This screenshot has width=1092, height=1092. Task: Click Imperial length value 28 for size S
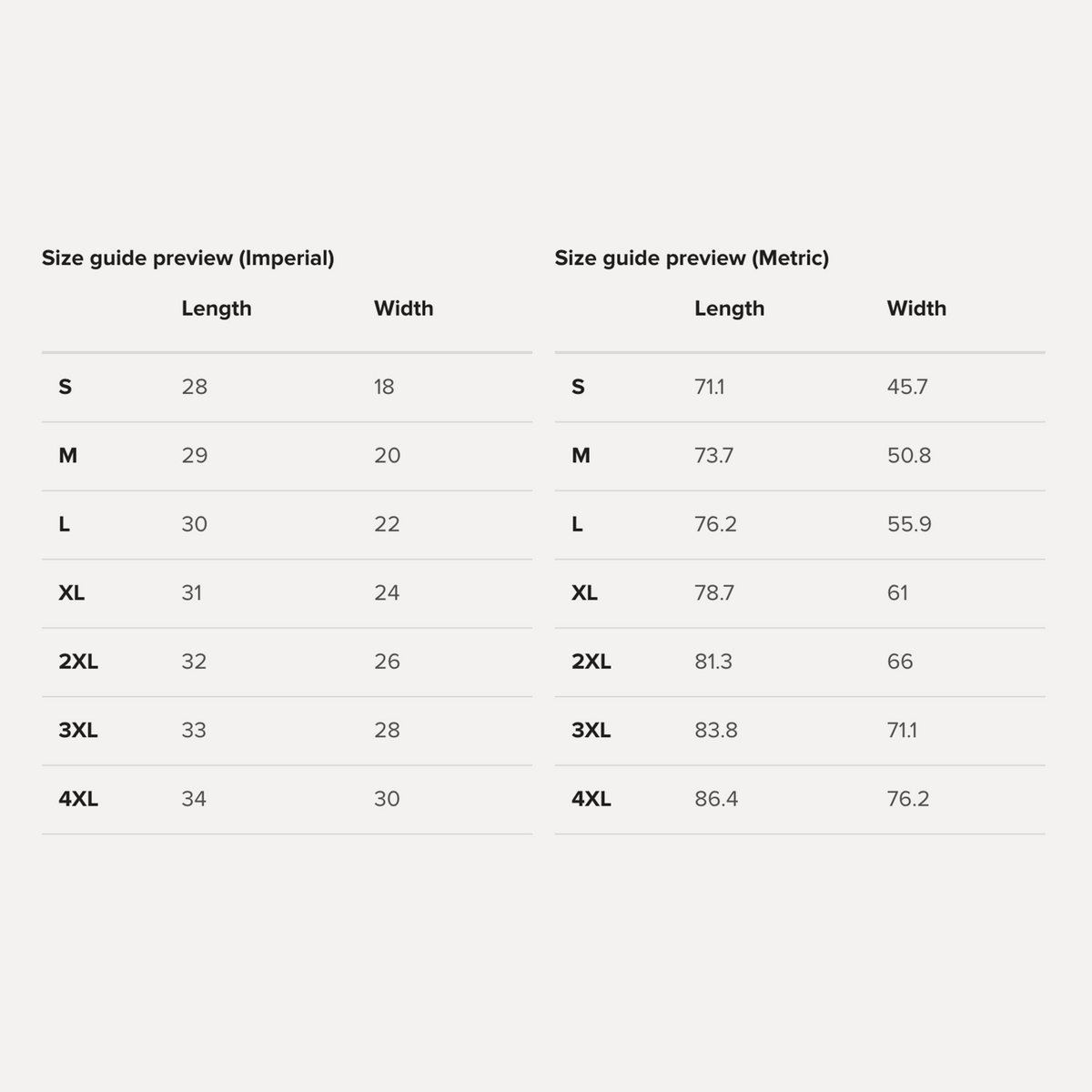195,387
